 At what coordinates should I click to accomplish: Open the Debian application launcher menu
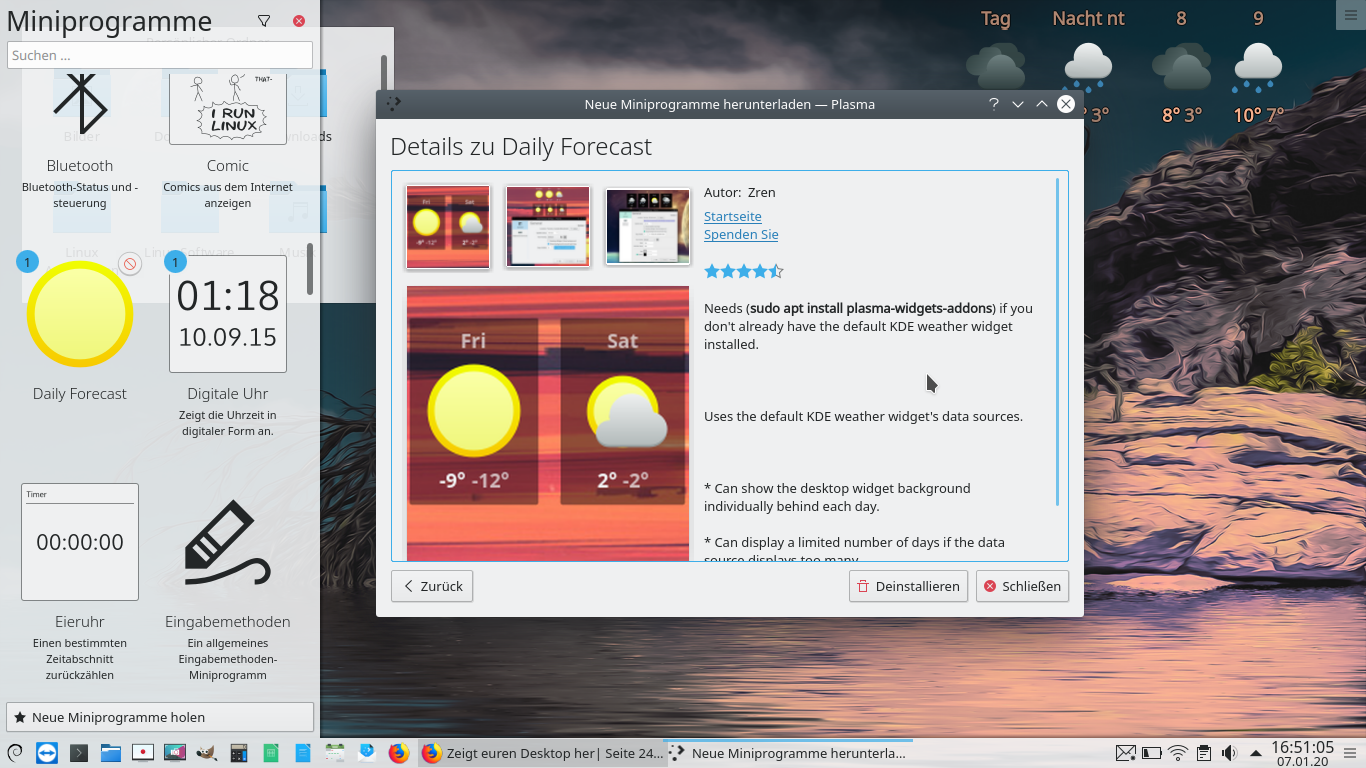(13, 753)
